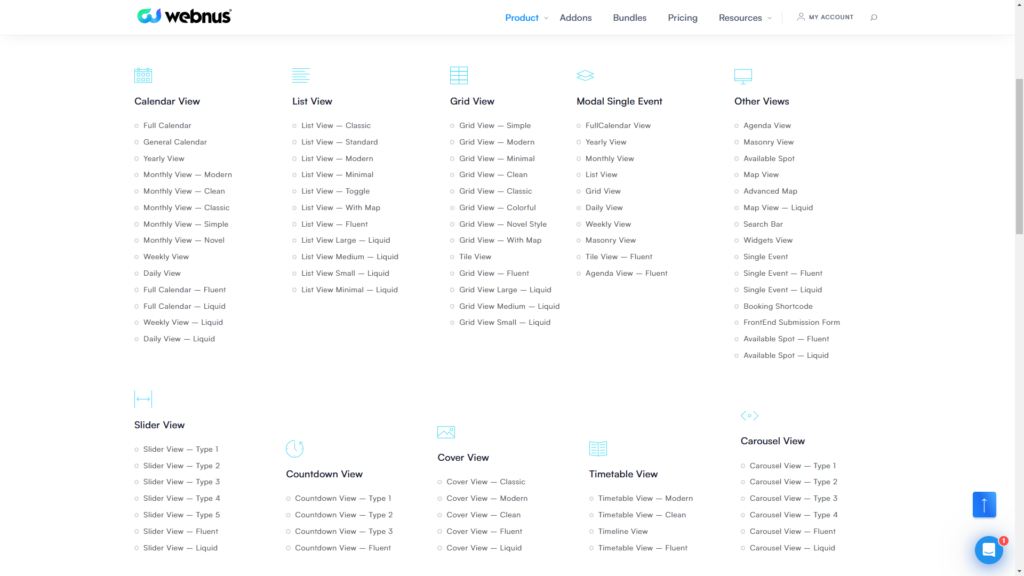The height and width of the screenshot is (576, 1024).
Task: Click the Cover View image icon
Action: coord(446,432)
